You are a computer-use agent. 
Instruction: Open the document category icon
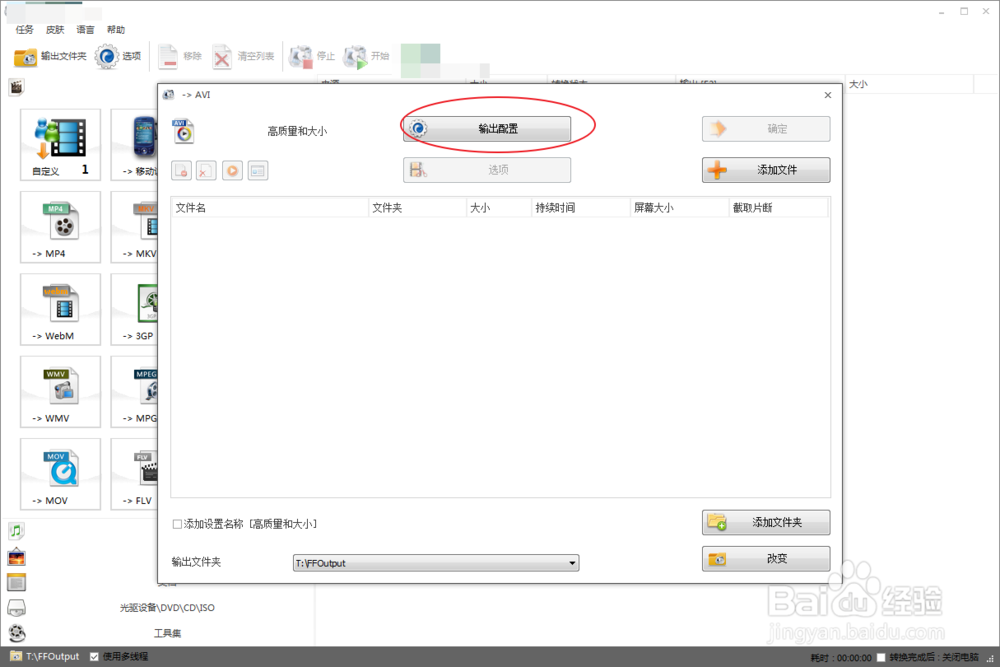coord(17,582)
